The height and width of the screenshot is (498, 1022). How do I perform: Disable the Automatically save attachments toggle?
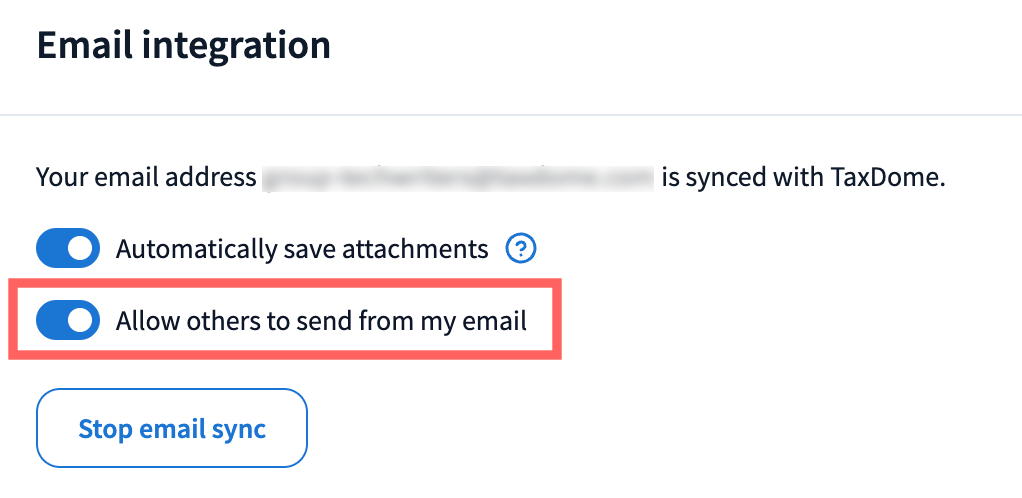click(68, 248)
